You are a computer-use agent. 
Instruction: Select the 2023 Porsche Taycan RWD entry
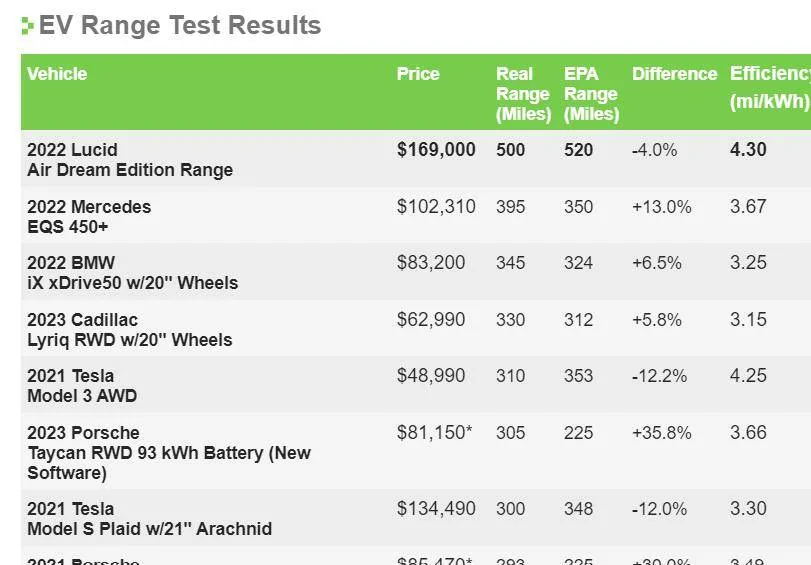[x=169, y=452]
